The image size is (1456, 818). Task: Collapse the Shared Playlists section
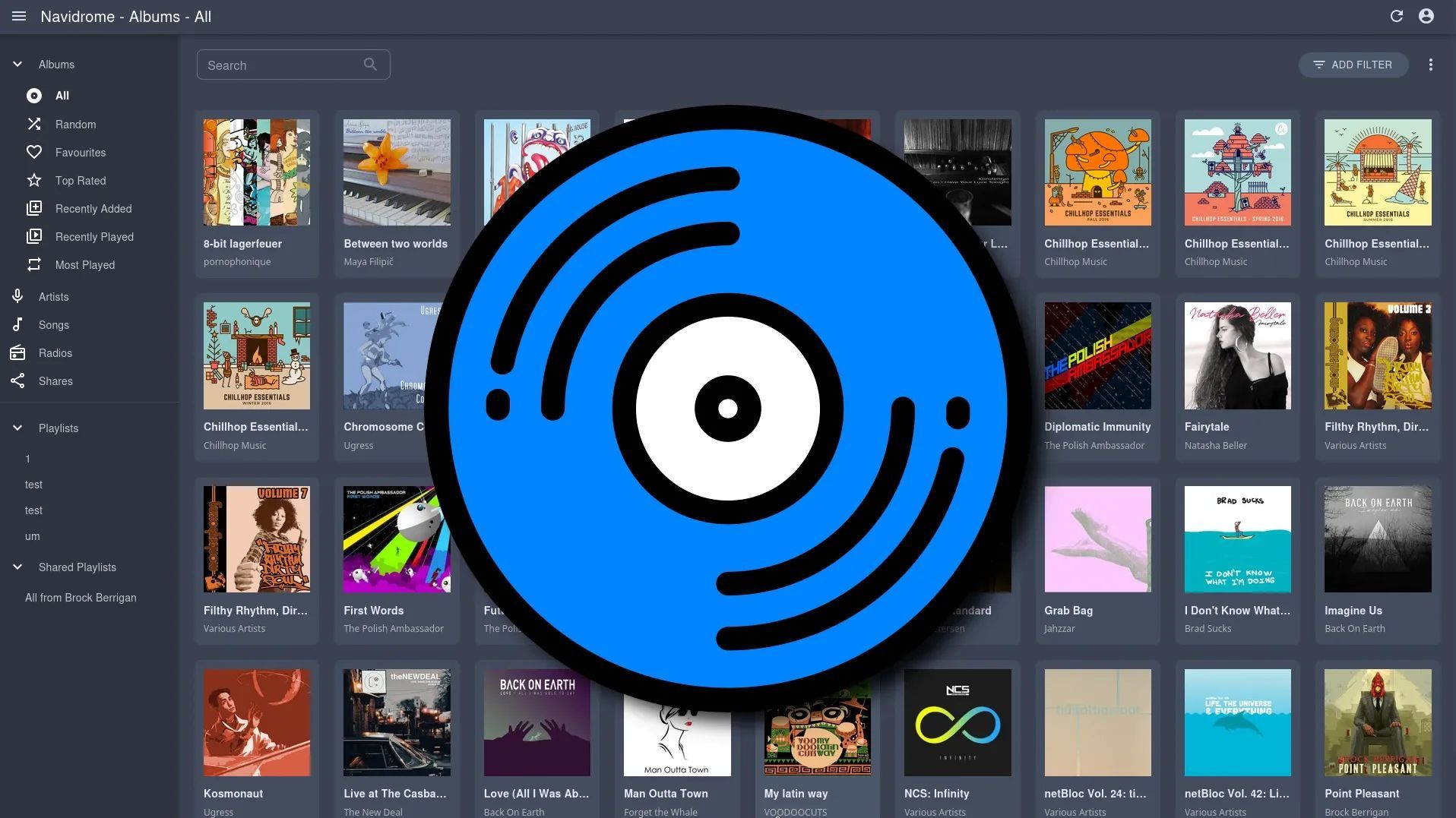[17, 567]
